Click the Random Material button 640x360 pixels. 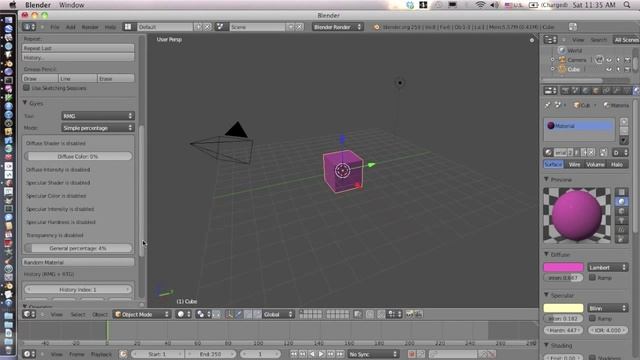pyautogui.click(x=78, y=262)
